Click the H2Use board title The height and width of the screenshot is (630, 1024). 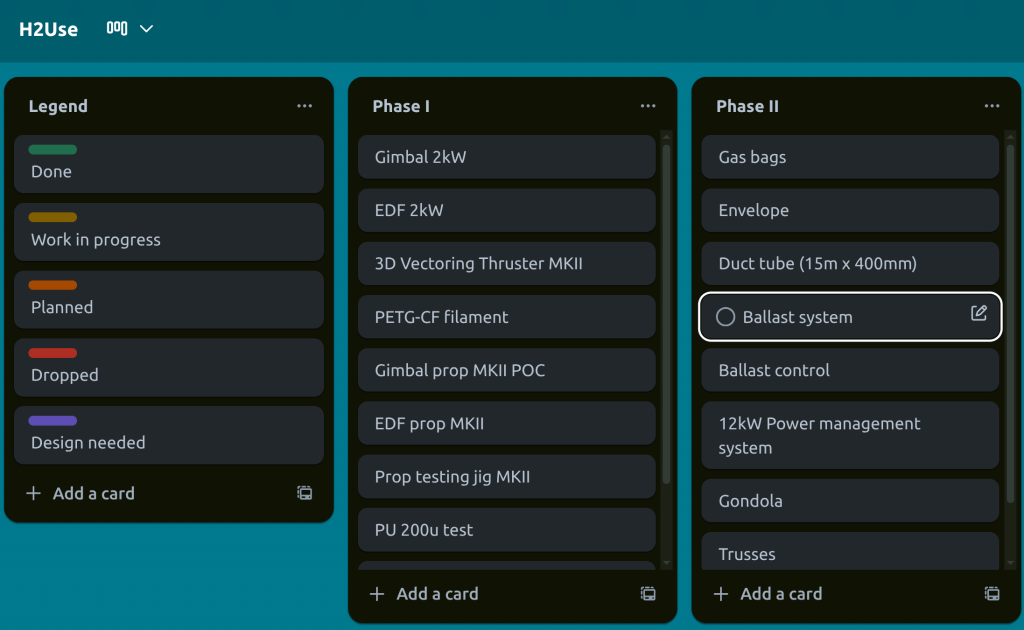(x=48, y=29)
